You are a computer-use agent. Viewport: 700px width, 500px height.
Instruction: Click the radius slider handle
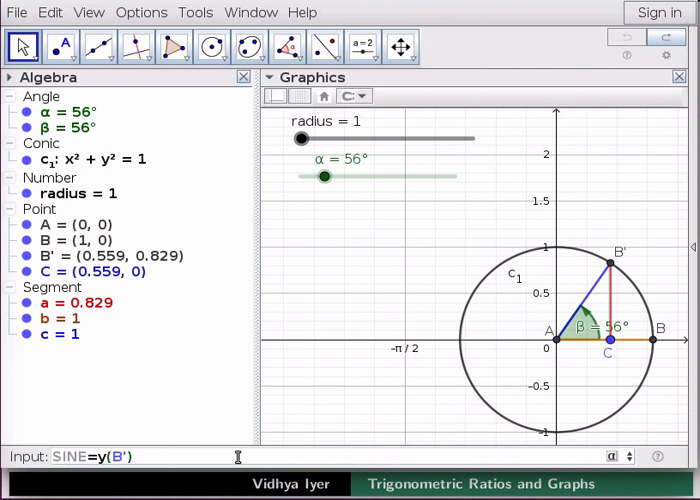pyautogui.click(x=301, y=139)
